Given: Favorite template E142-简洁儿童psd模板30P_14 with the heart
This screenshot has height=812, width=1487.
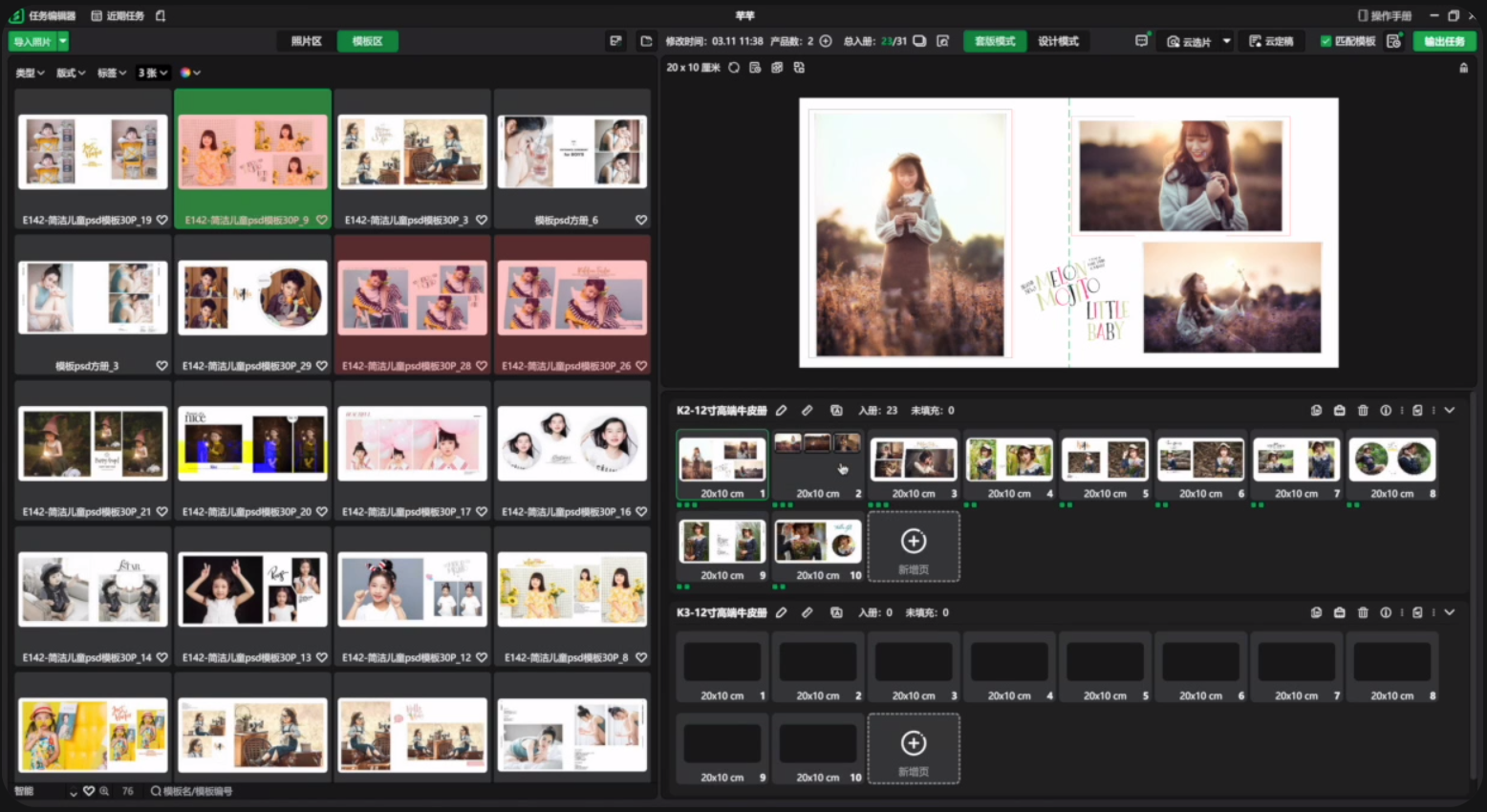Looking at the screenshot, I should 162,657.
